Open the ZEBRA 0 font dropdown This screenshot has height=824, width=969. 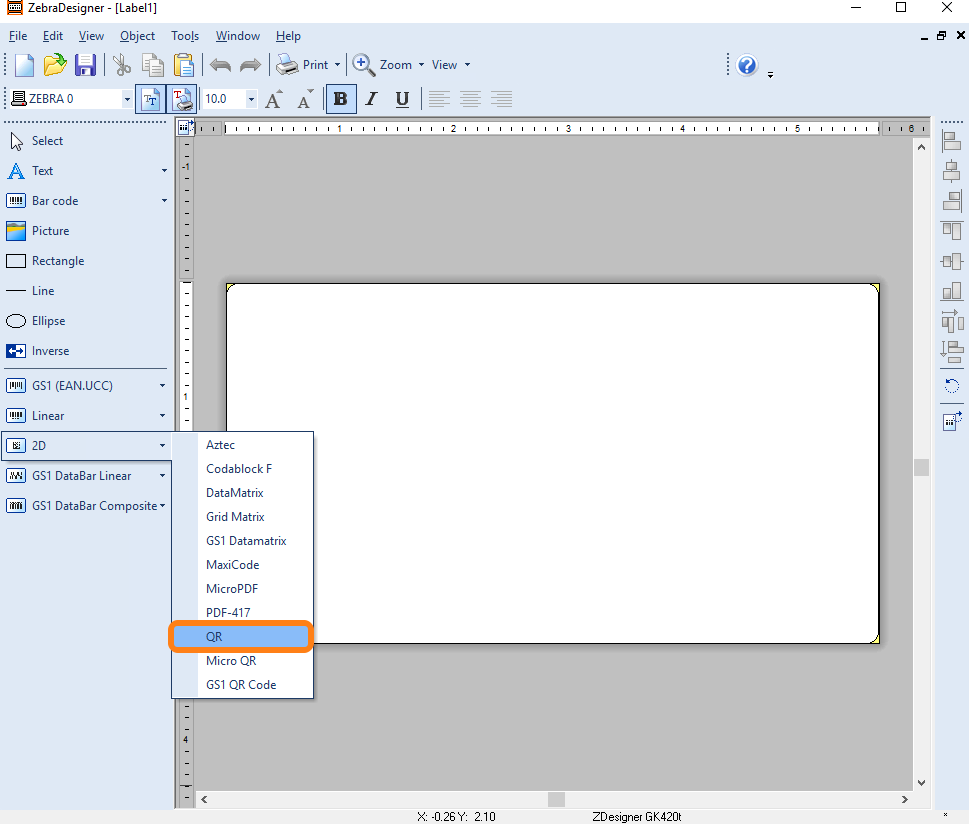[x=127, y=99]
